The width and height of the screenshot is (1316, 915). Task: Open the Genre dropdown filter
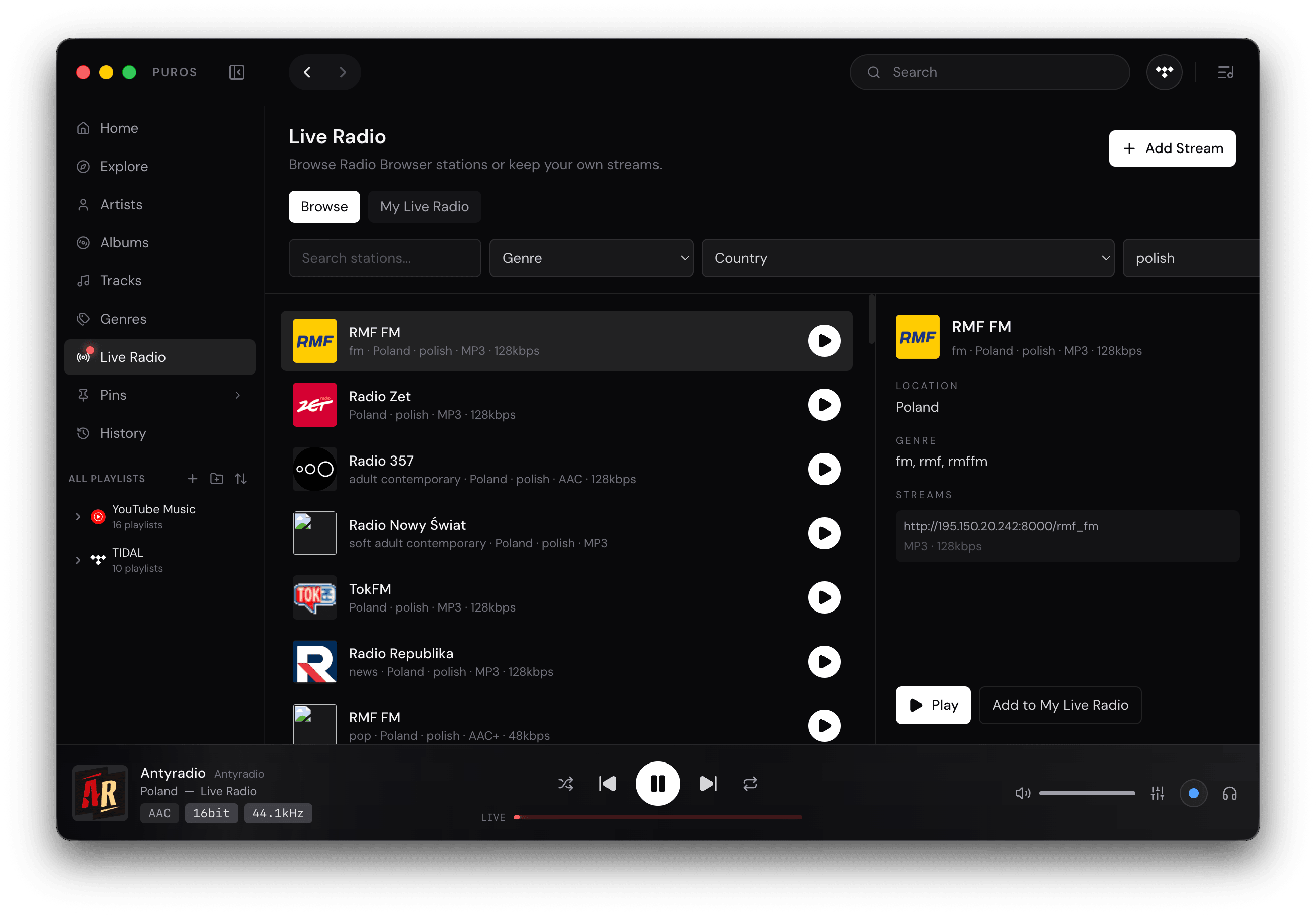pos(591,258)
